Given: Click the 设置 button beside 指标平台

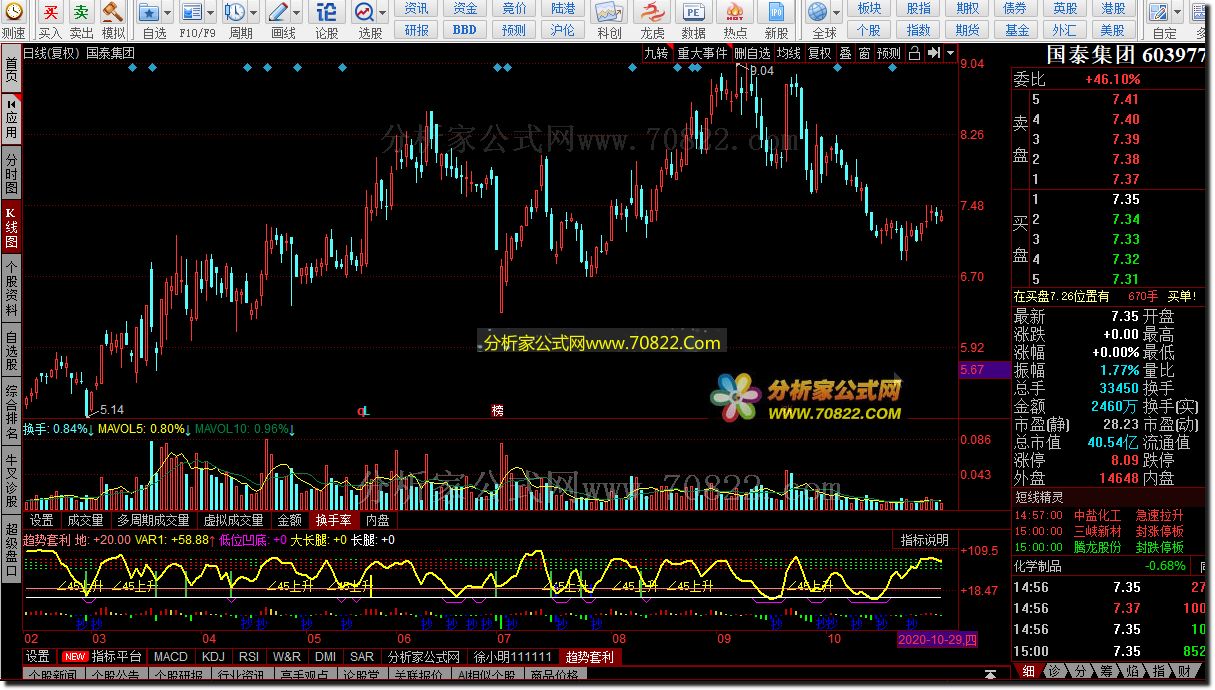Looking at the screenshot, I should pos(38,657).
